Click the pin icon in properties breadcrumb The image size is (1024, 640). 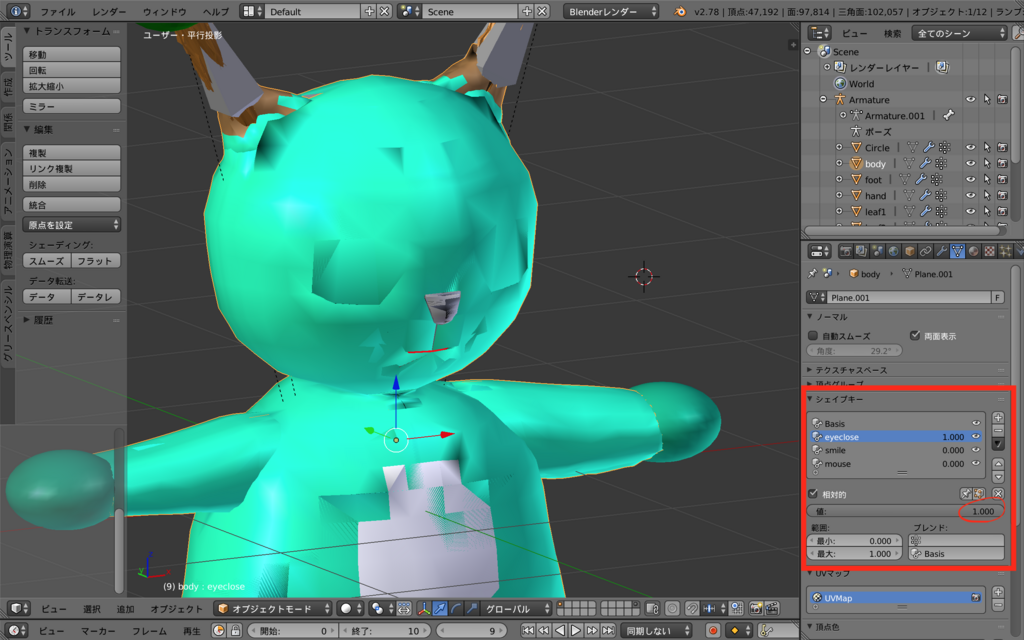[x=812, y=274]
